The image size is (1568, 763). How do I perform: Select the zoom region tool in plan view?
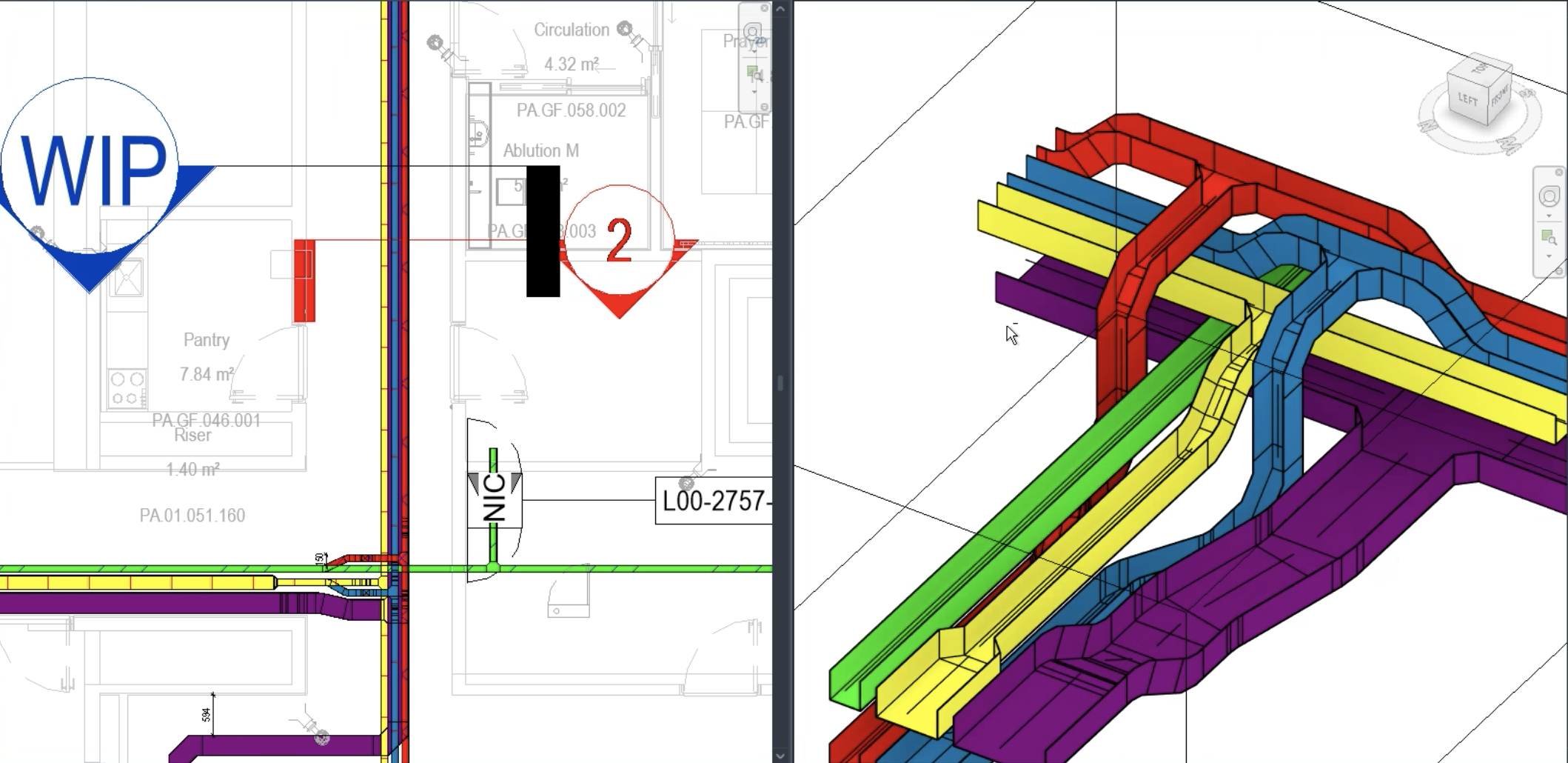click(754, 74)
